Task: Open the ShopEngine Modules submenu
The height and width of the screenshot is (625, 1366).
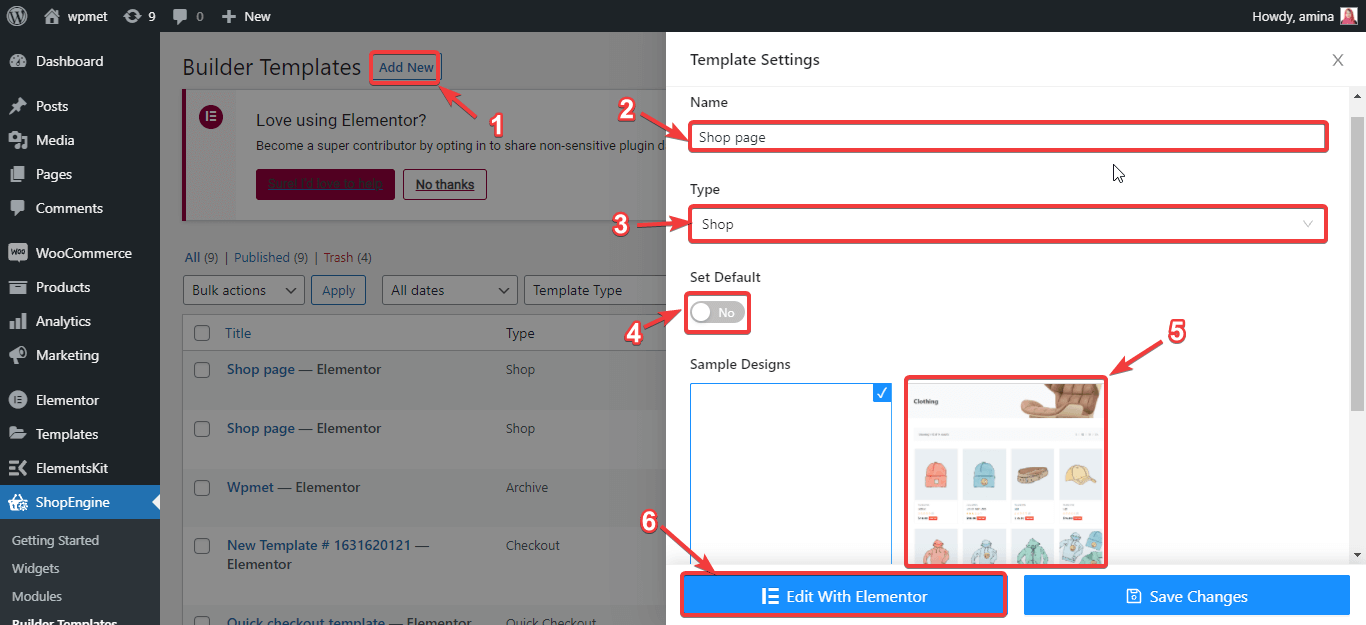Action: click(x=37, y=596)
